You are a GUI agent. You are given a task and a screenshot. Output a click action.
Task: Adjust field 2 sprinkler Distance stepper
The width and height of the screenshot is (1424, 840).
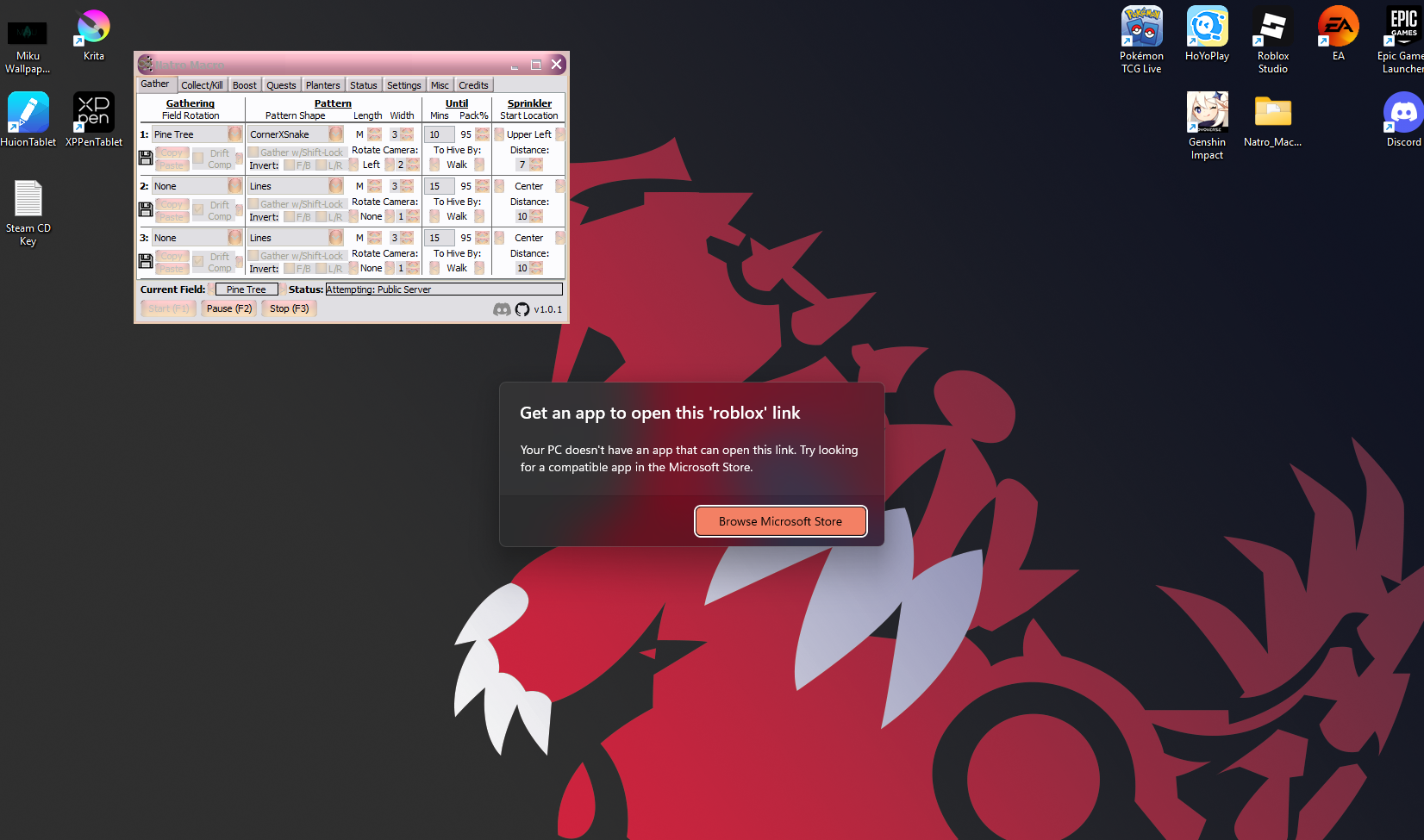click(x=536, y=216)
